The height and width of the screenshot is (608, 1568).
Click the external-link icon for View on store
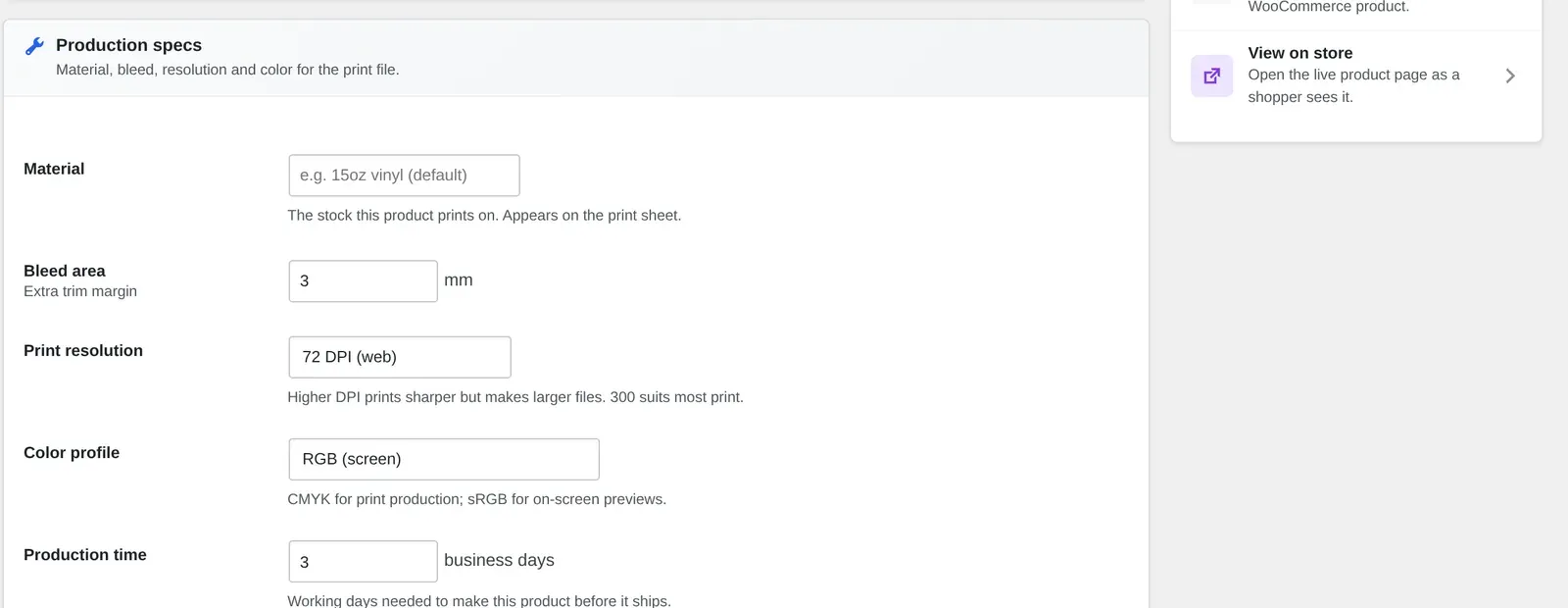(1212, 76)
